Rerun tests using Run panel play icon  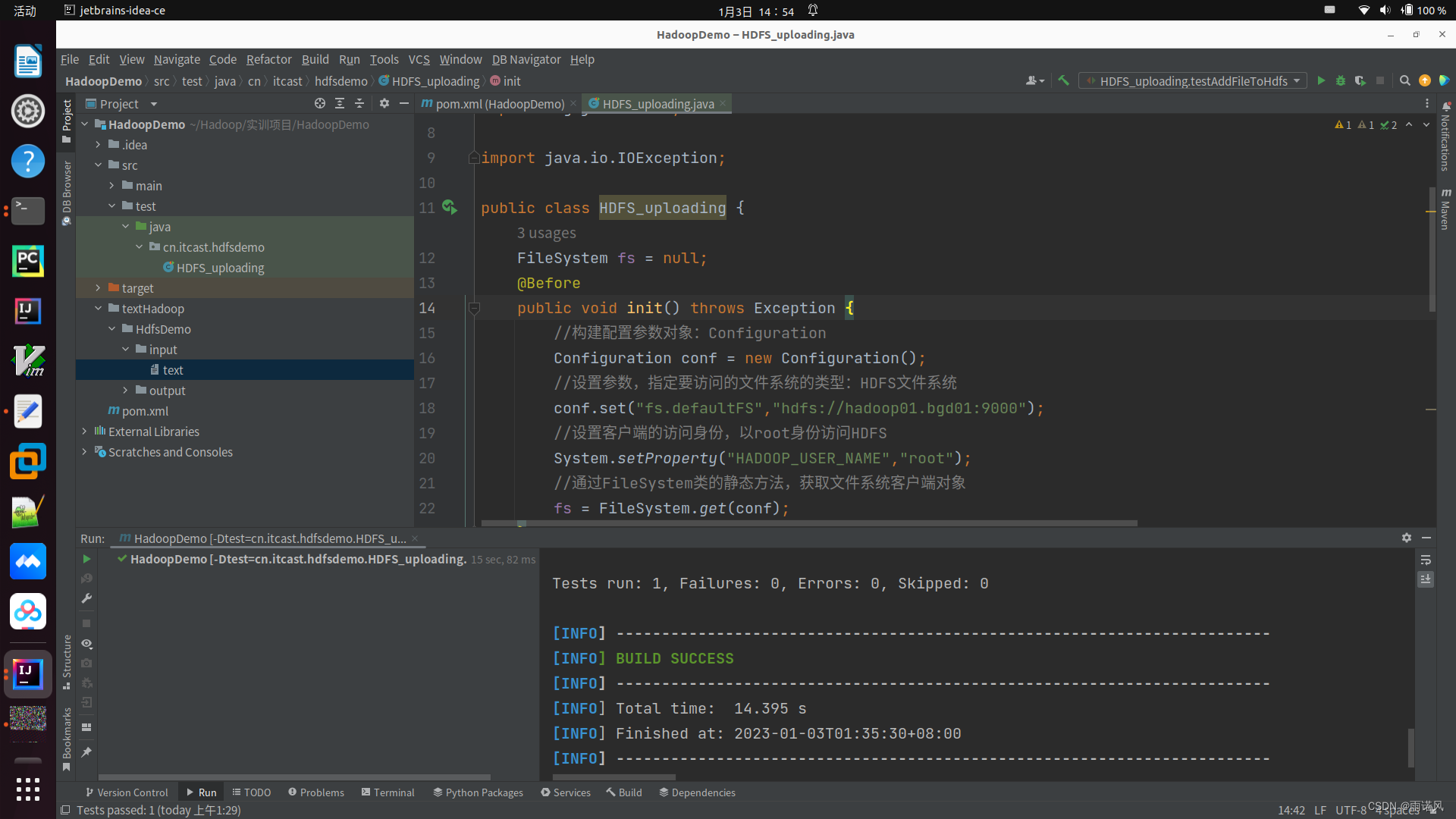click(86, 559)
